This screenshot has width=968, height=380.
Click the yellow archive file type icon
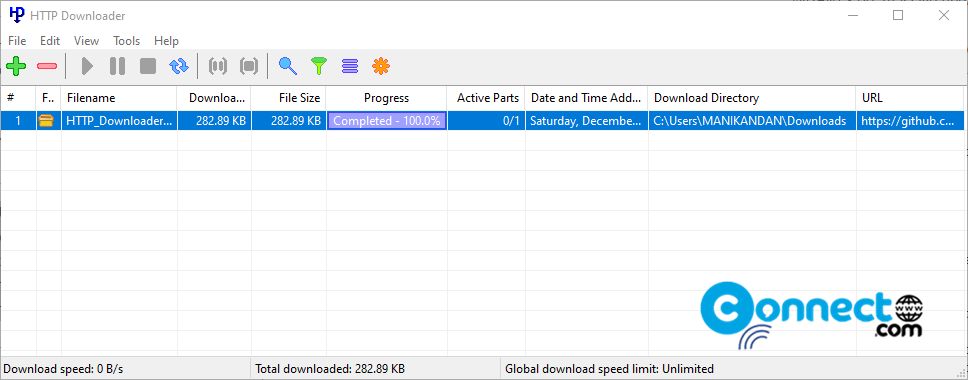(x=46, y=121)
